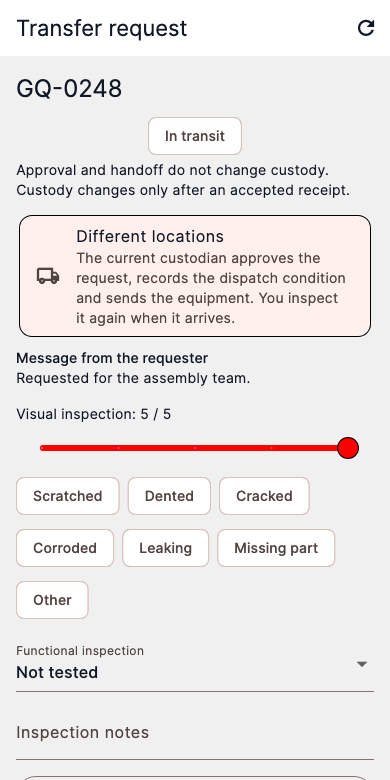Toggle the Missing part chip

pyautogui.click(x=276, y=548)
